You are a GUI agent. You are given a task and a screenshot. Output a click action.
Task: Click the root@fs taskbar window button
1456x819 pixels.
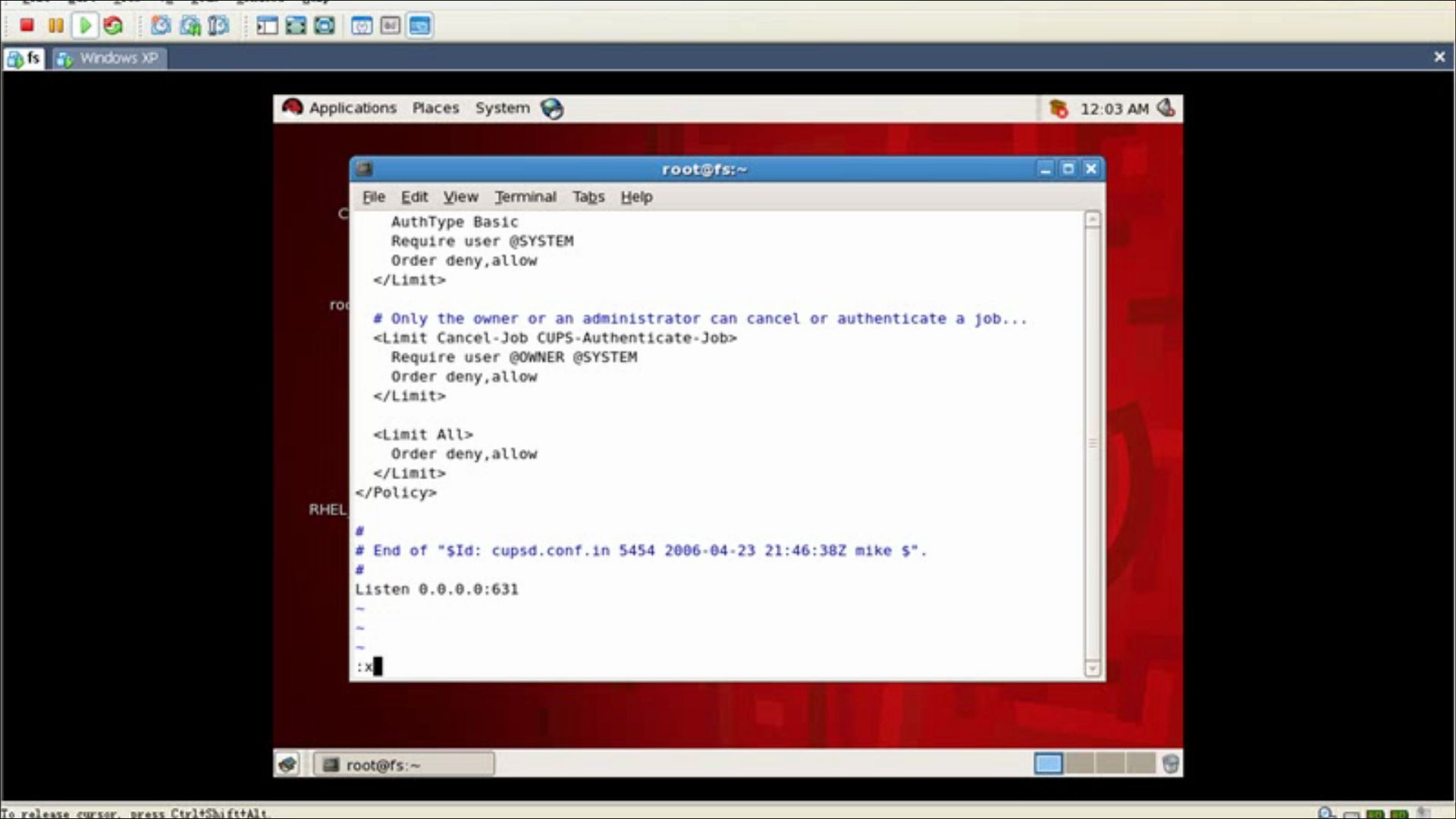403,764
